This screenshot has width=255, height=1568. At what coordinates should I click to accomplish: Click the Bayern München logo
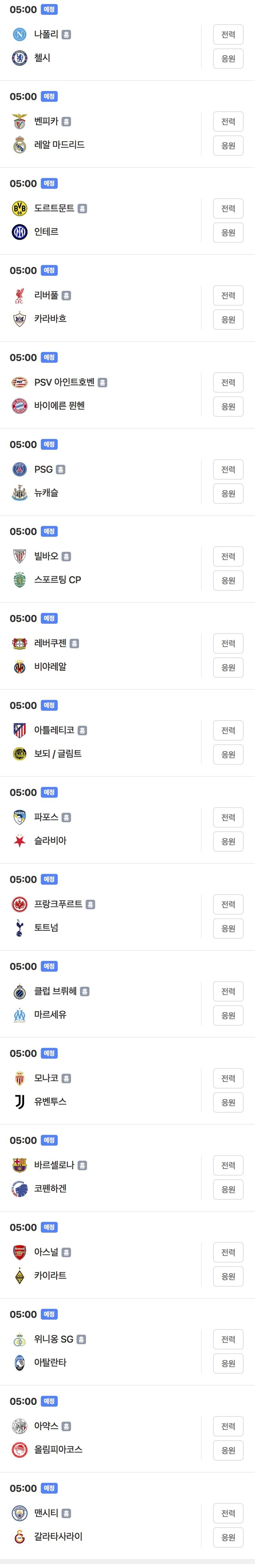19,406
